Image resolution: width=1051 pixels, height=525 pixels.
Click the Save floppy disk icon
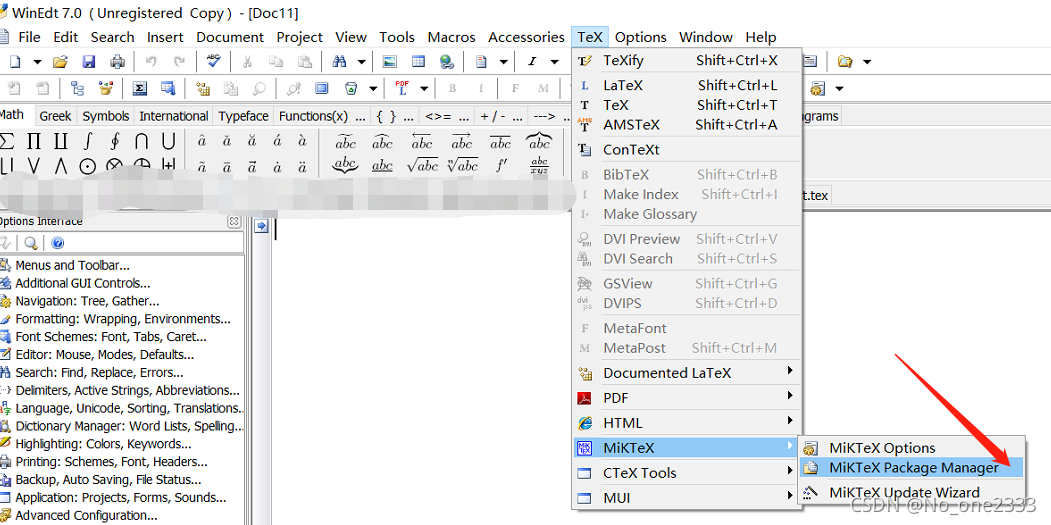click(88, 62)
